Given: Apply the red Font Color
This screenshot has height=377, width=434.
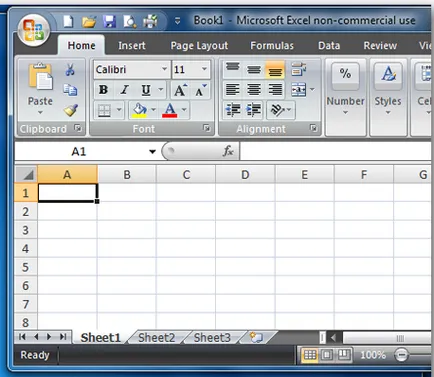Looking at the screenshot, I should pos(170,110).
